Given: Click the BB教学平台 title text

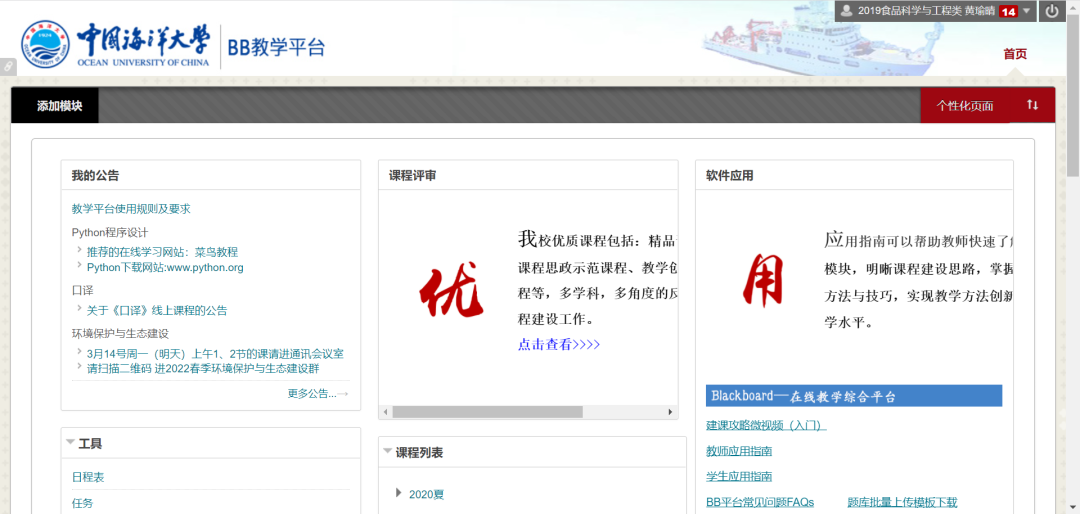Looking at the screenshot, I should pyautogui.click(x=276, y=48).
